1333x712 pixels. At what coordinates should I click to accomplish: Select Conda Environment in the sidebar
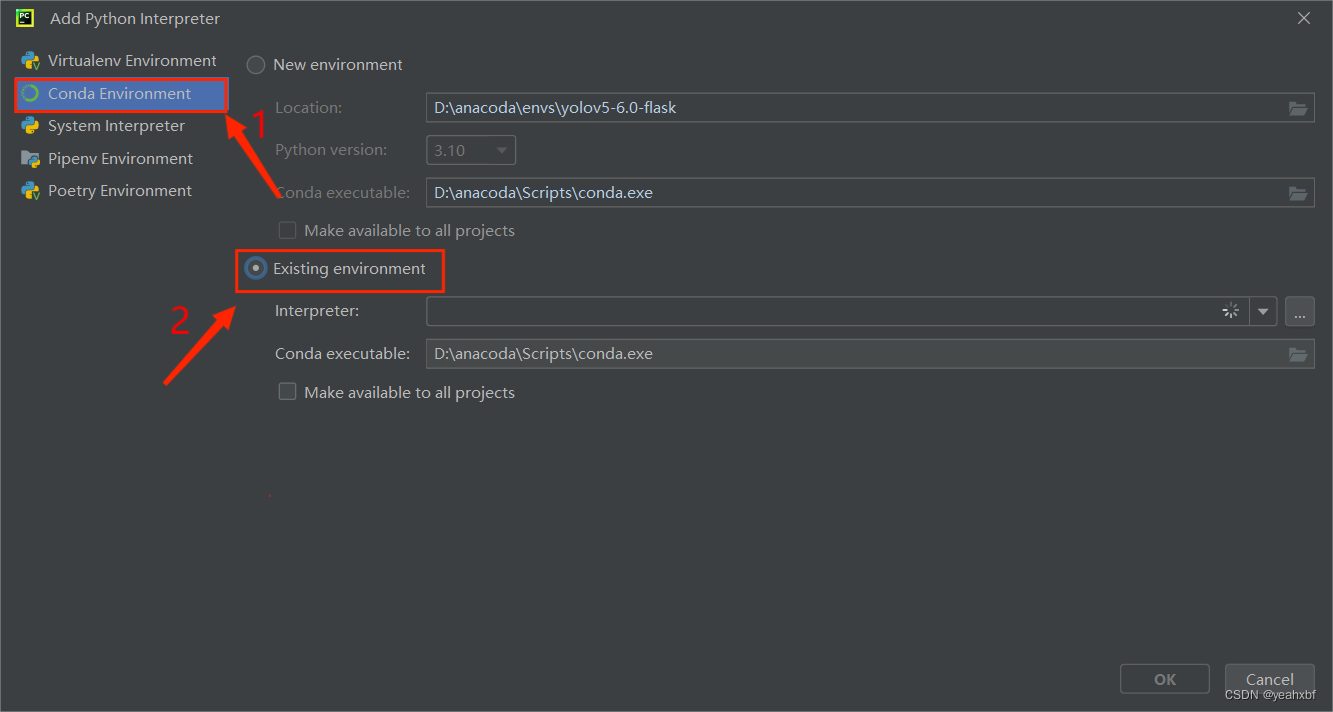121,94
